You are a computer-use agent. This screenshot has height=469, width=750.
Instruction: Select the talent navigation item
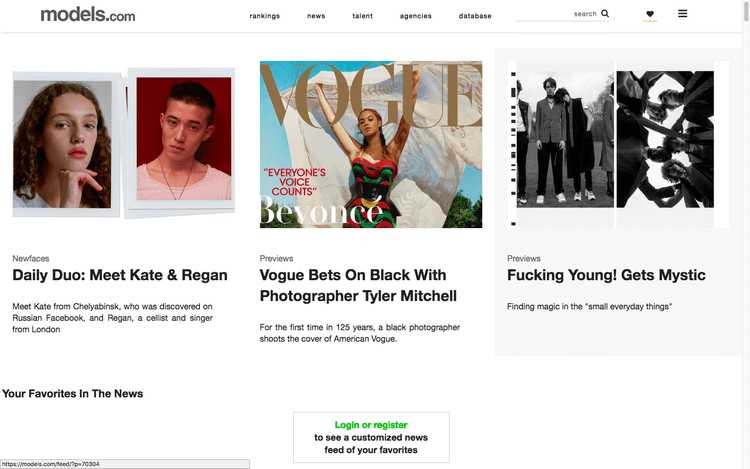point(363,16)
